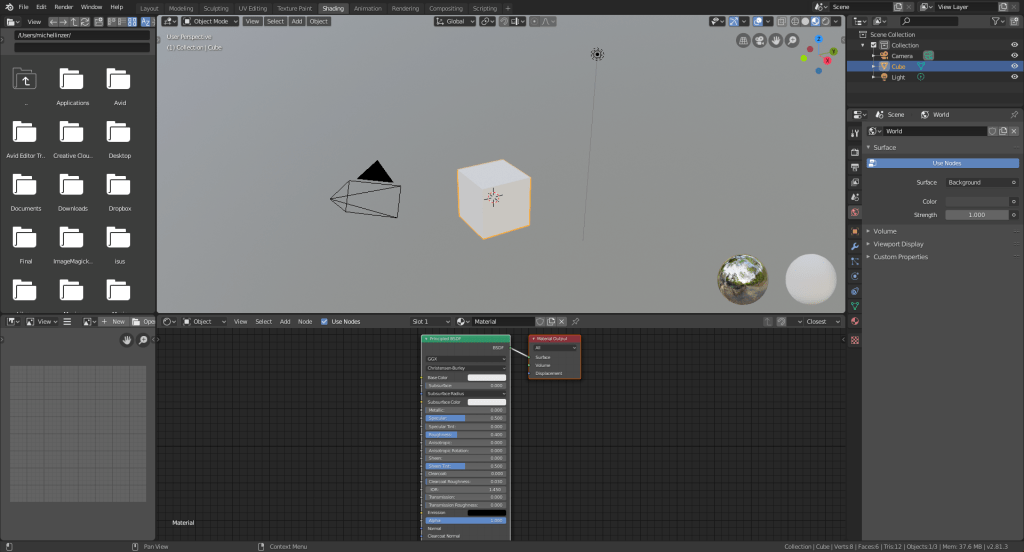
Task: Open the Render menu
Action: tap(63, 7)
